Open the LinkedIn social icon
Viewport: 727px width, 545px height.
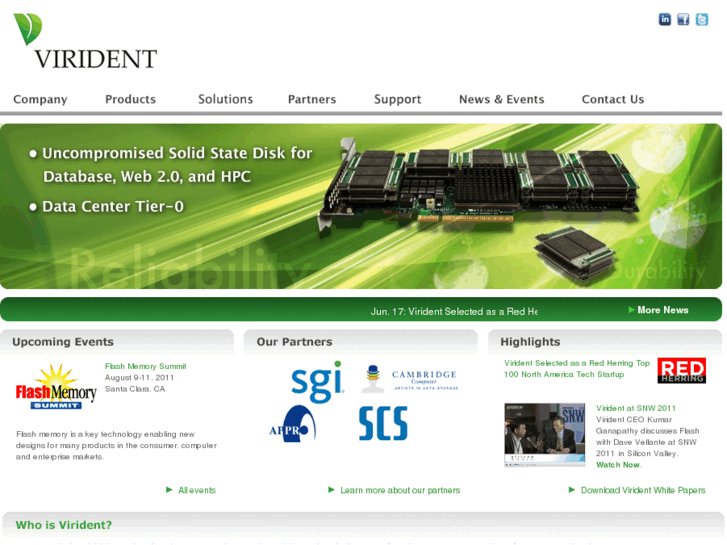pos(665,19)
